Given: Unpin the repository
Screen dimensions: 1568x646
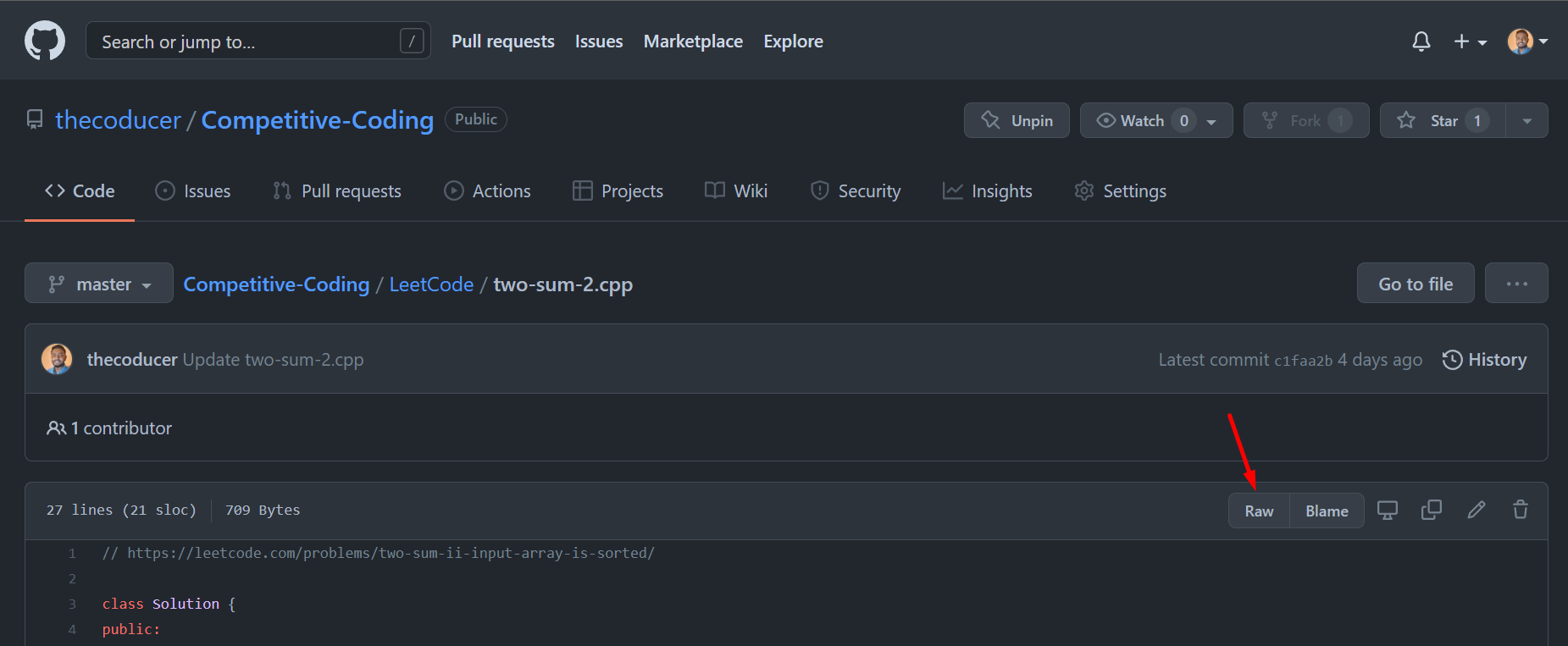Looking at the screenshot, I should (x=1017, y=121).
